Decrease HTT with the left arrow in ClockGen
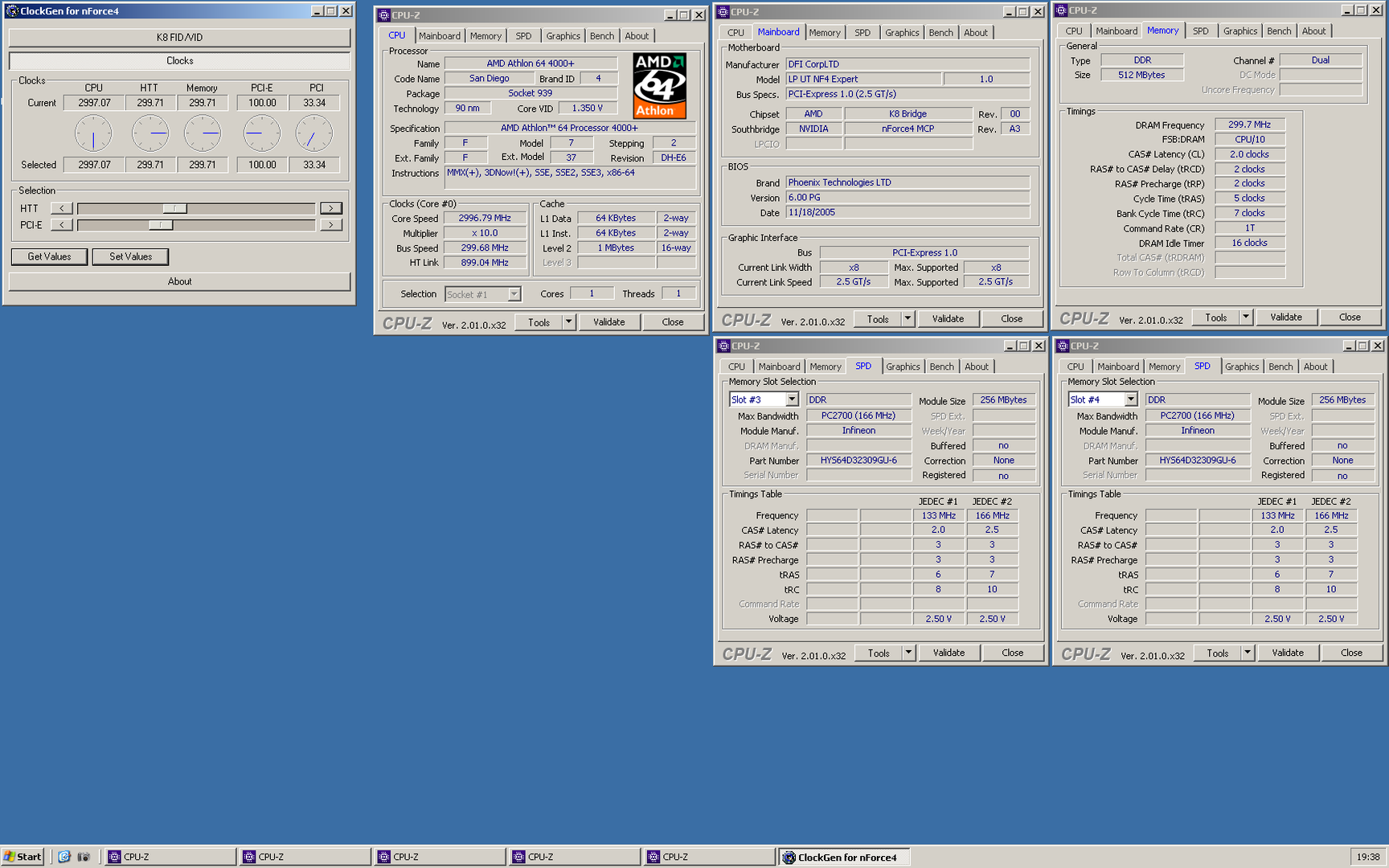 [61, 208]
